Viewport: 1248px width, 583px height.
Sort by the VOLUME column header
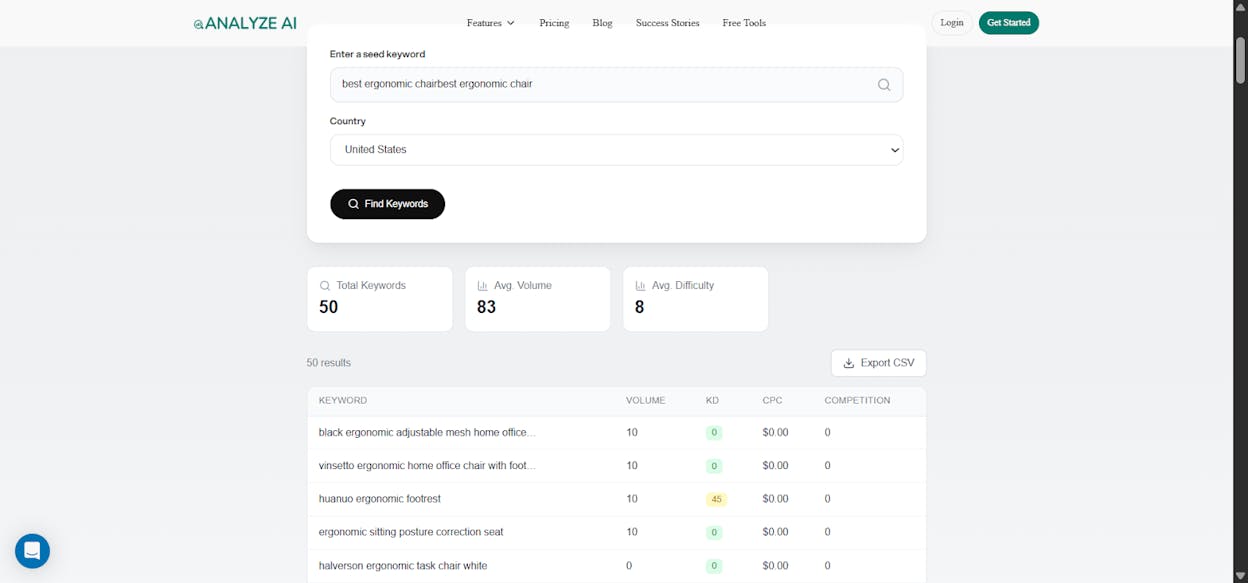[x=645, y=400]
